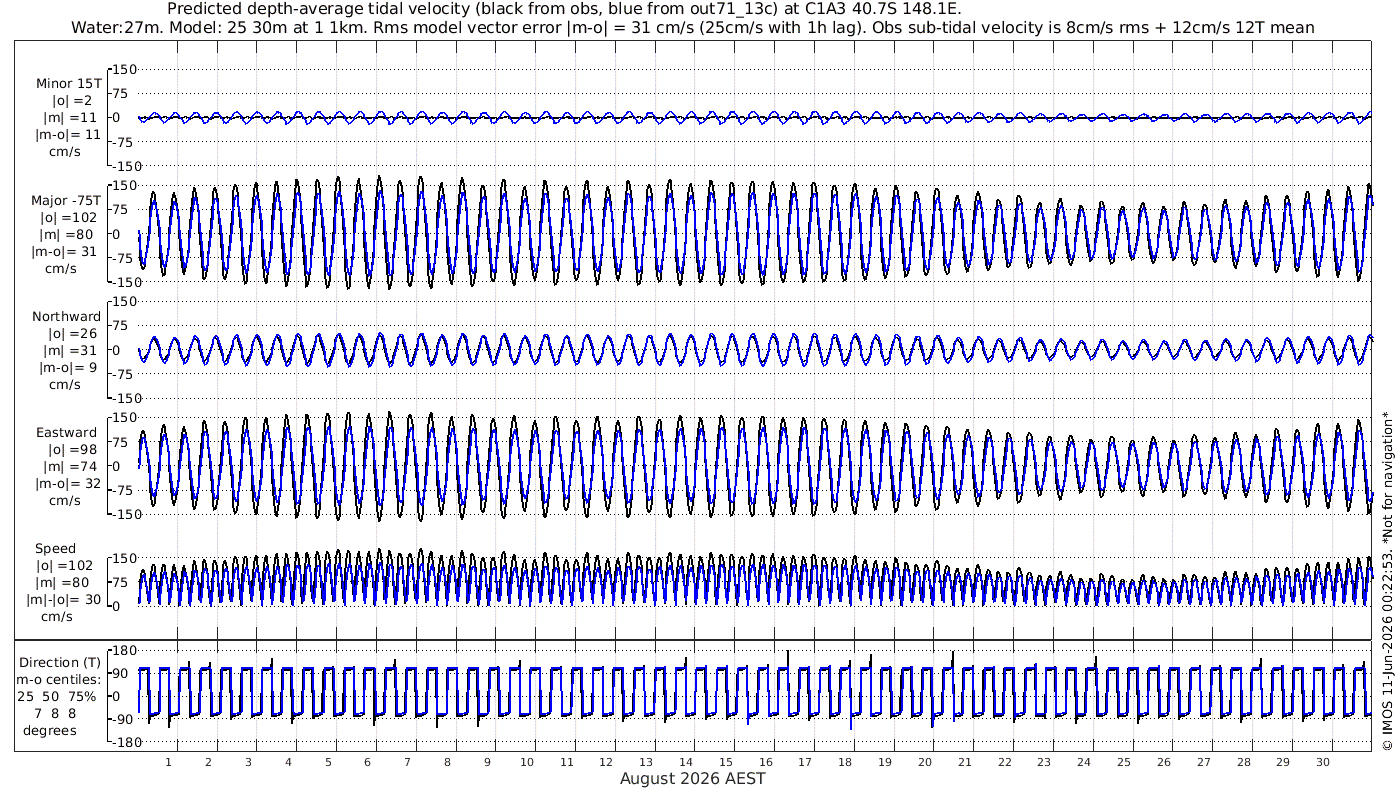Image resolution: width=1400 pixels, height=800 pixels.
Task: Click '|m| =74' under Eastward
Action: tap(70, 467)
